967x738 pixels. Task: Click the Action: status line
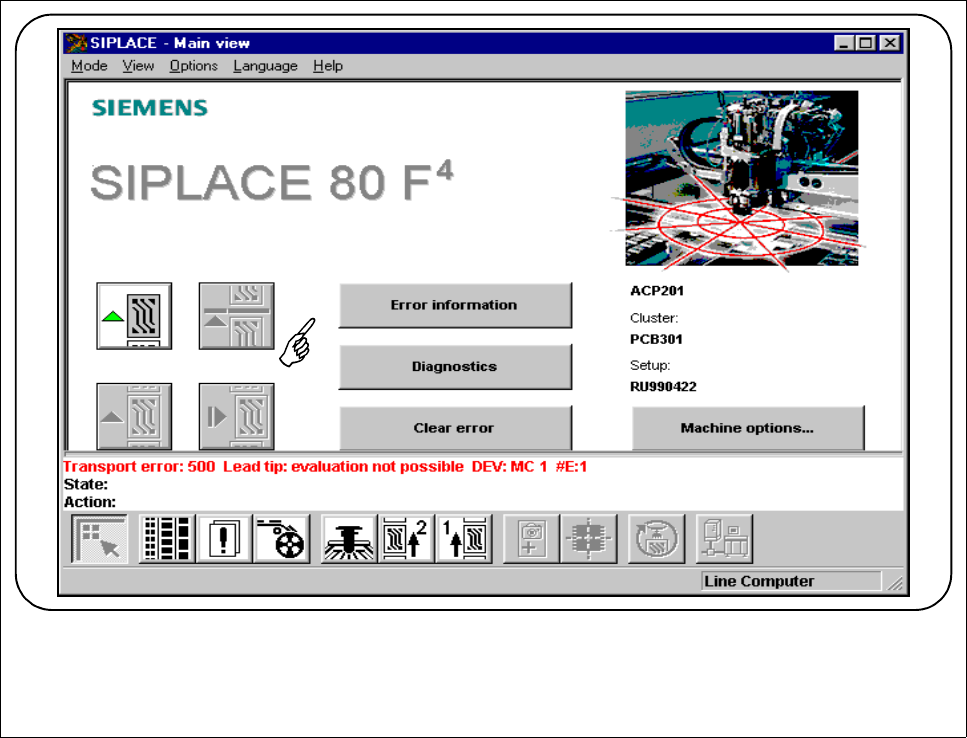tap(90, 502)
